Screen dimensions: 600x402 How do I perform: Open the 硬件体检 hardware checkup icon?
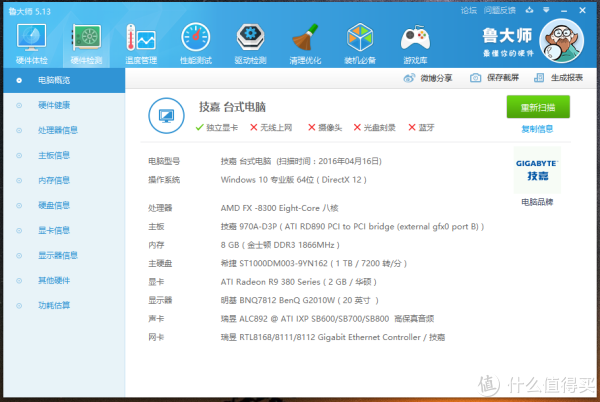point(31,43)
